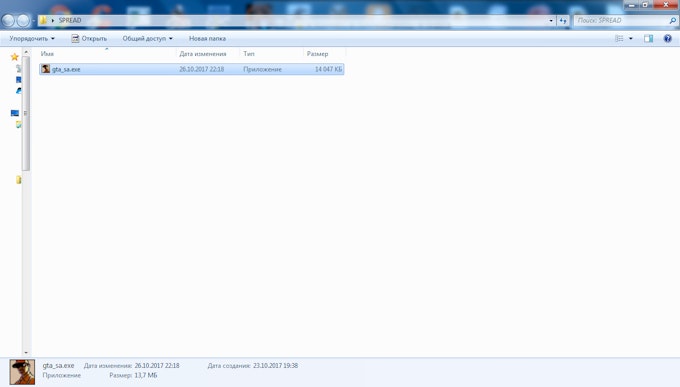Click the navigation pane scrollbar thumb

tap(26, 113)
